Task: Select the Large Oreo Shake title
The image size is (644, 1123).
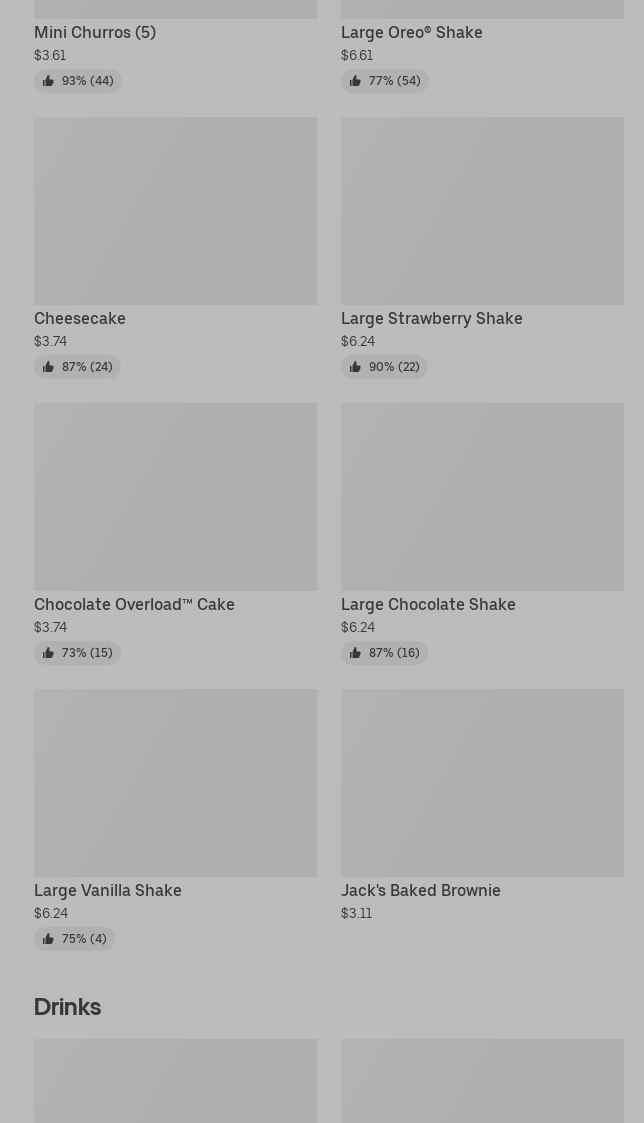Action: tap(411, 32)
